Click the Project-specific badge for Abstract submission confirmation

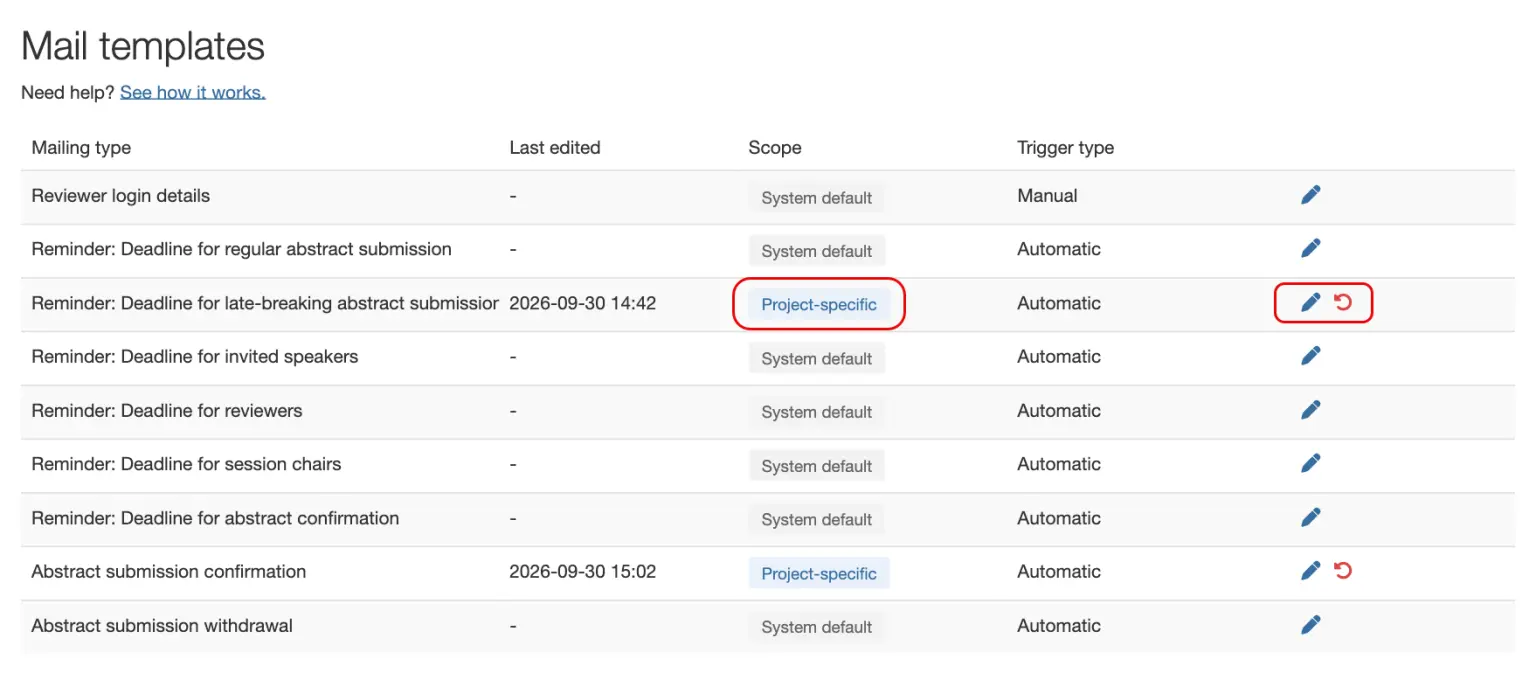(x=819, y=573)
